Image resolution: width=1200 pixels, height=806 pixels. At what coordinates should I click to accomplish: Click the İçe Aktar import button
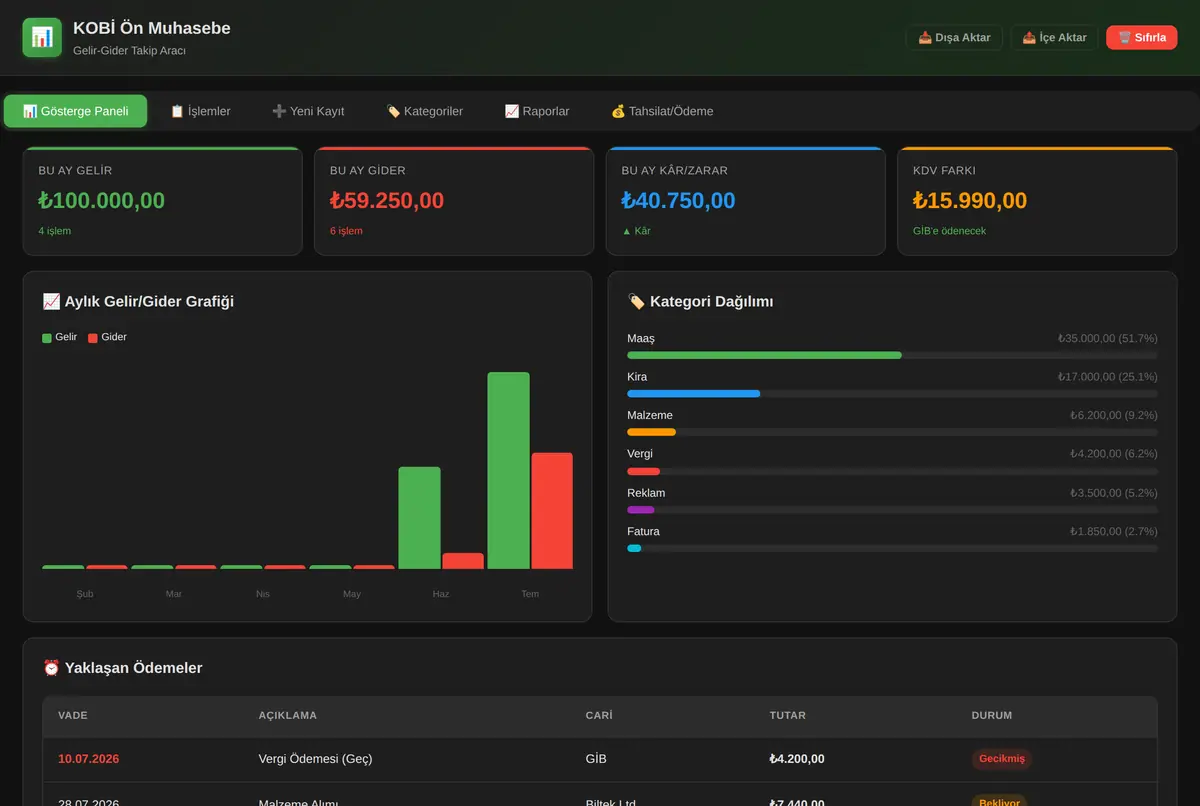coord(1054,37)
